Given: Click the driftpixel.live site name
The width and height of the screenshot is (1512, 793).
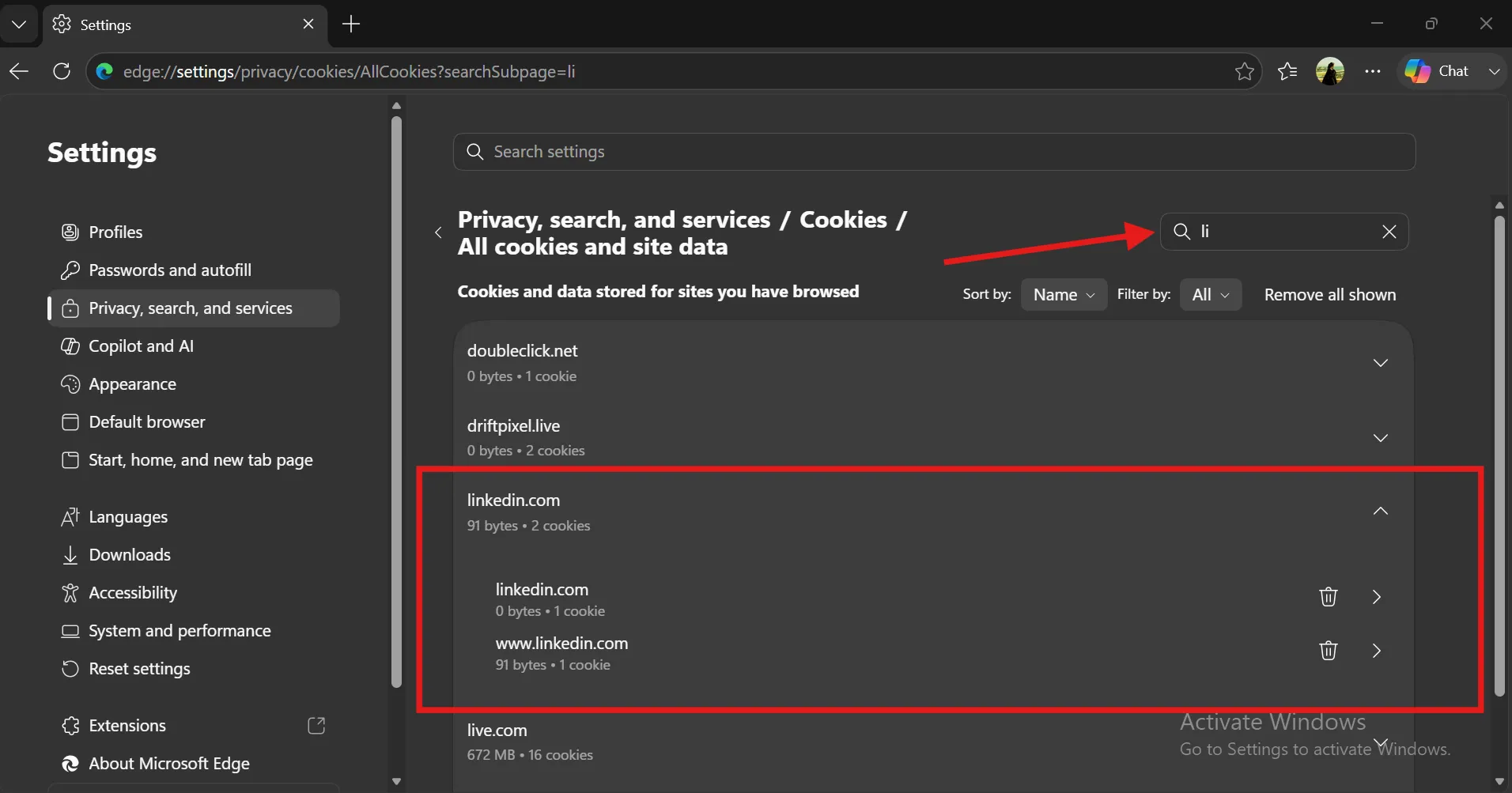Looking at the screenshot, I should tap(513, 426).
